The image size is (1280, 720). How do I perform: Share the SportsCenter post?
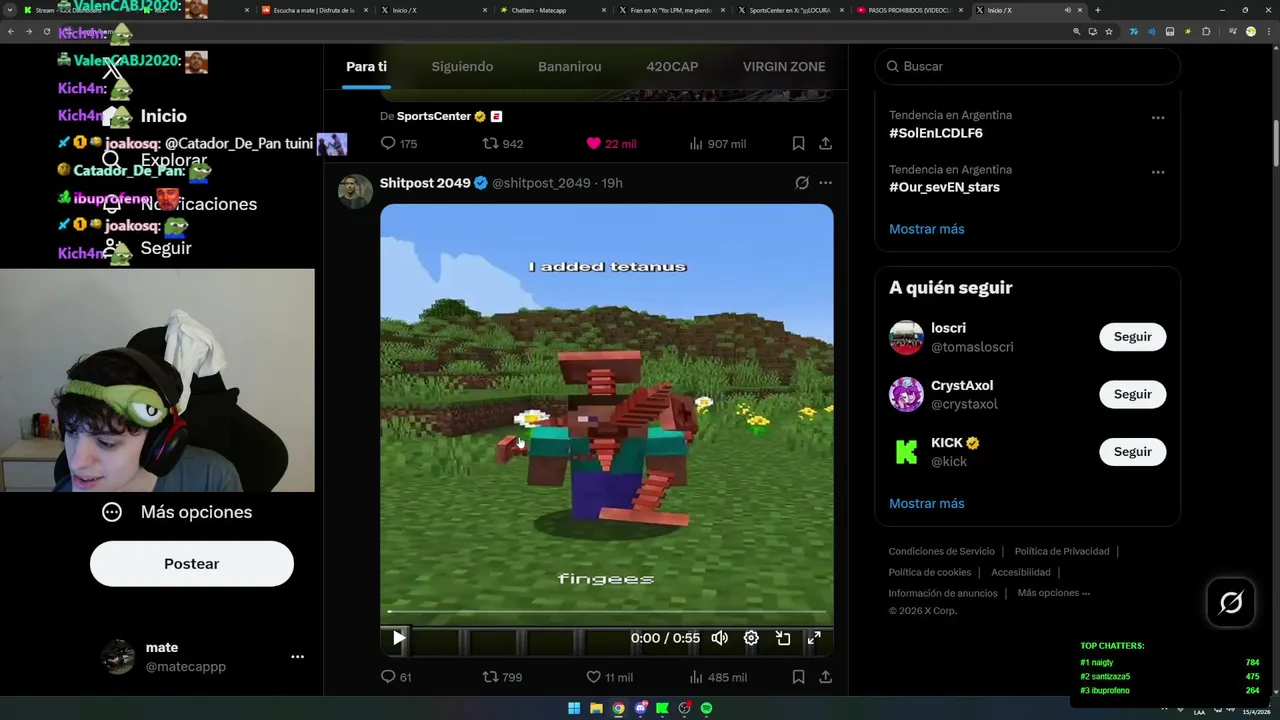[825, 144]
